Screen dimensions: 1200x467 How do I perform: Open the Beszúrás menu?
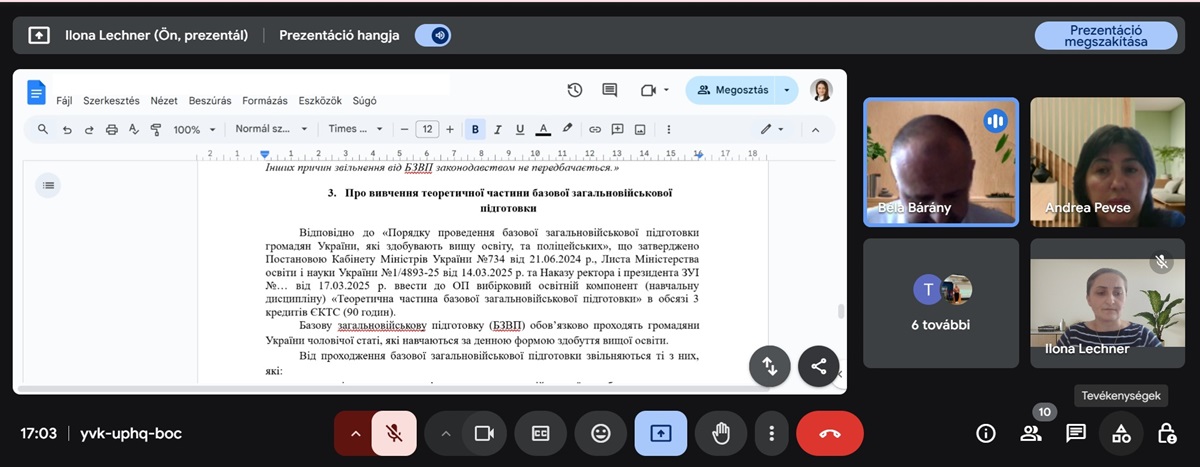[210, 101]
